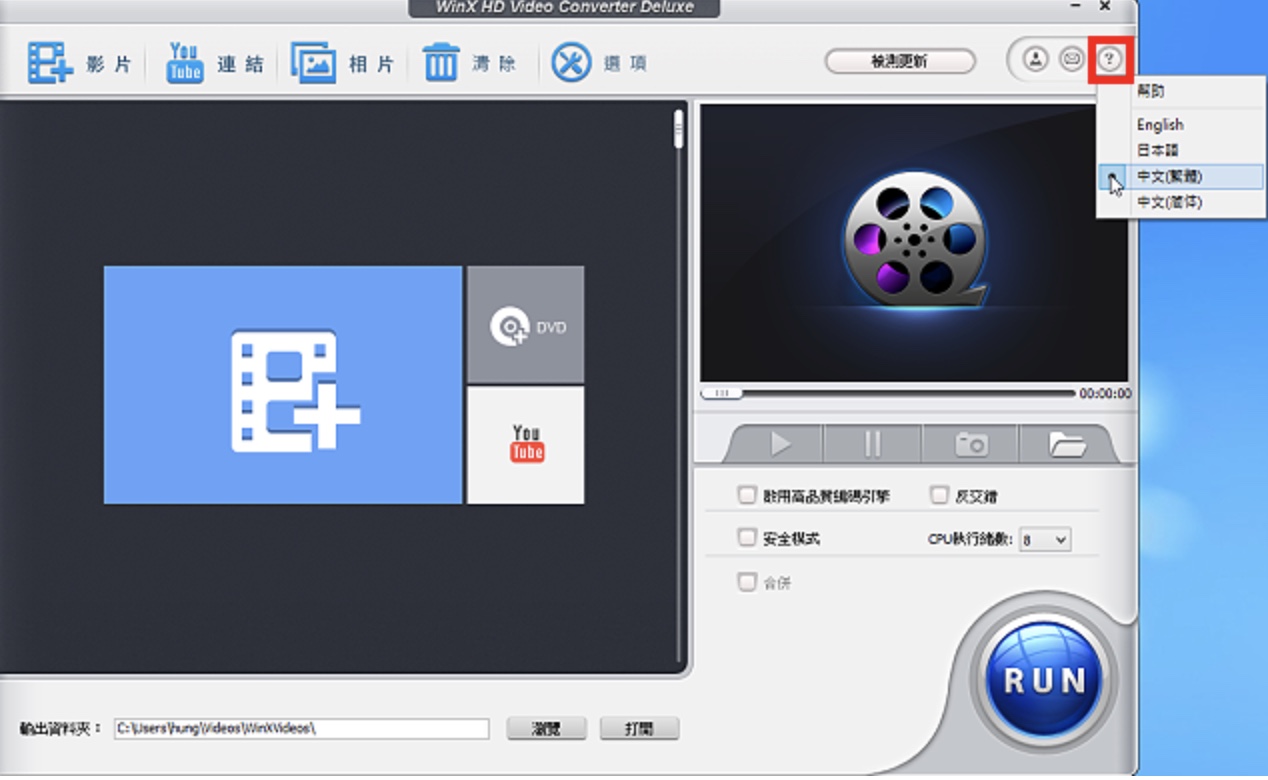Pause the preview video
This screenshot has width=1268, height=780.
[872, 444]
